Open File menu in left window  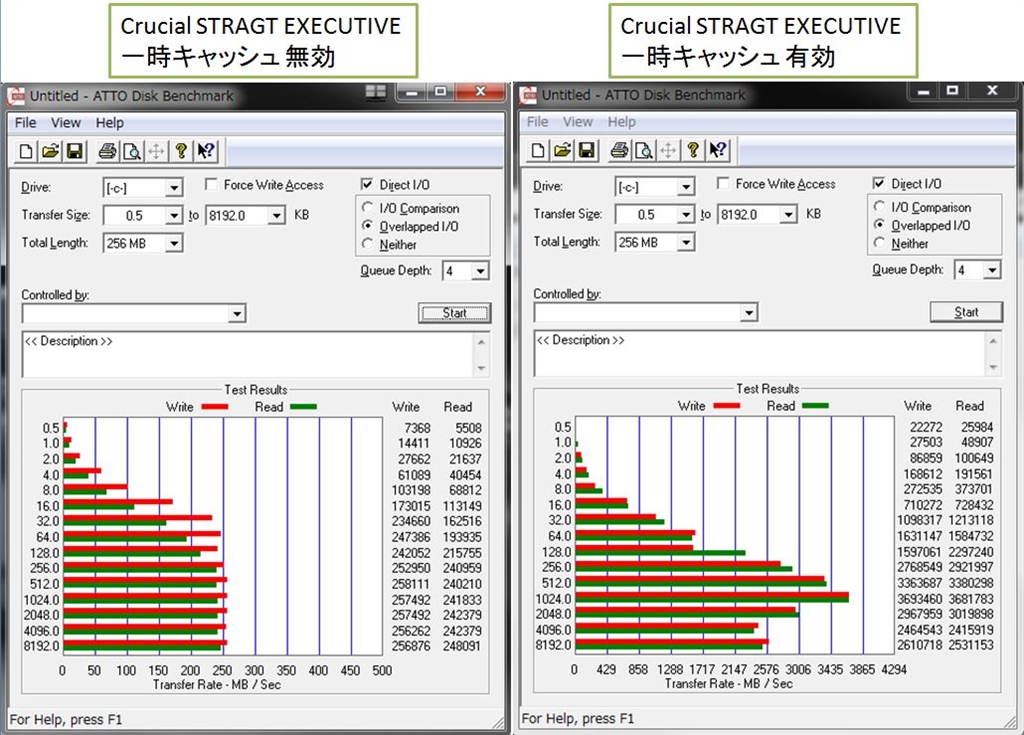point(25,123)
